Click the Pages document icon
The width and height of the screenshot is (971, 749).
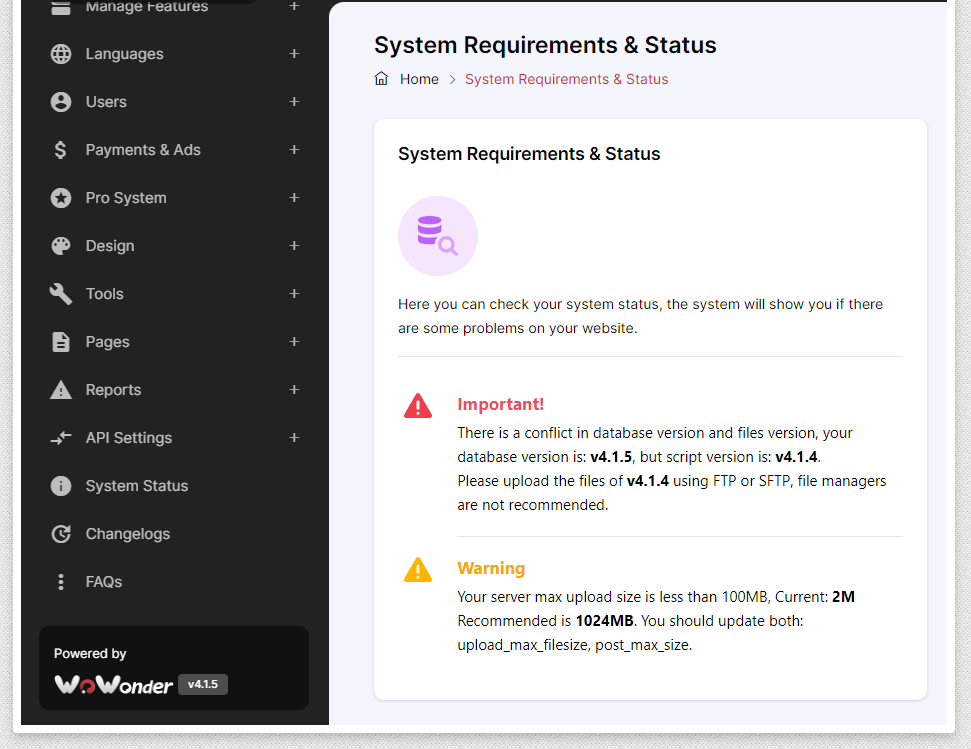61,342
